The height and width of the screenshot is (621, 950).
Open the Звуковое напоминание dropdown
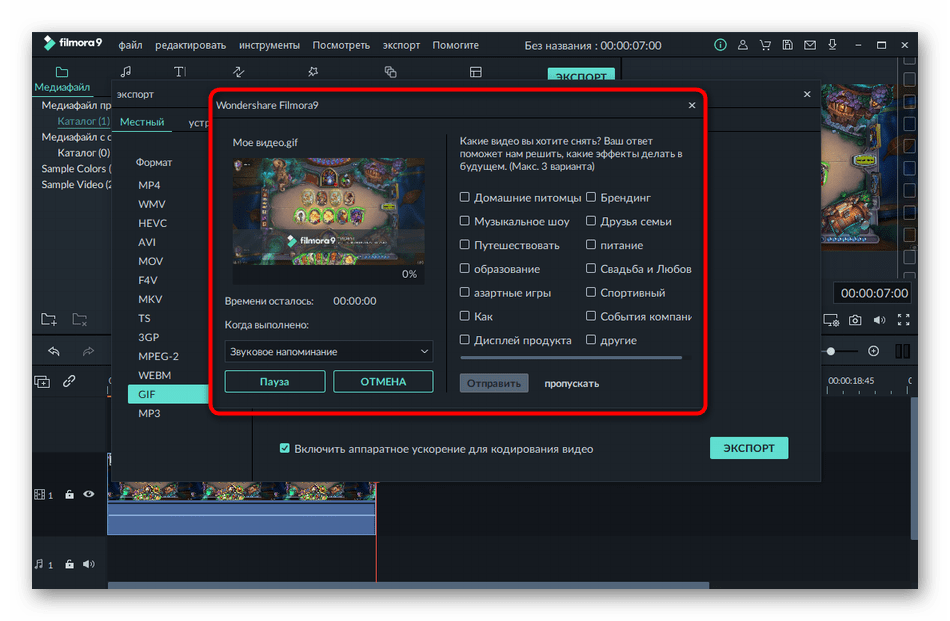(x=328, y=352)
